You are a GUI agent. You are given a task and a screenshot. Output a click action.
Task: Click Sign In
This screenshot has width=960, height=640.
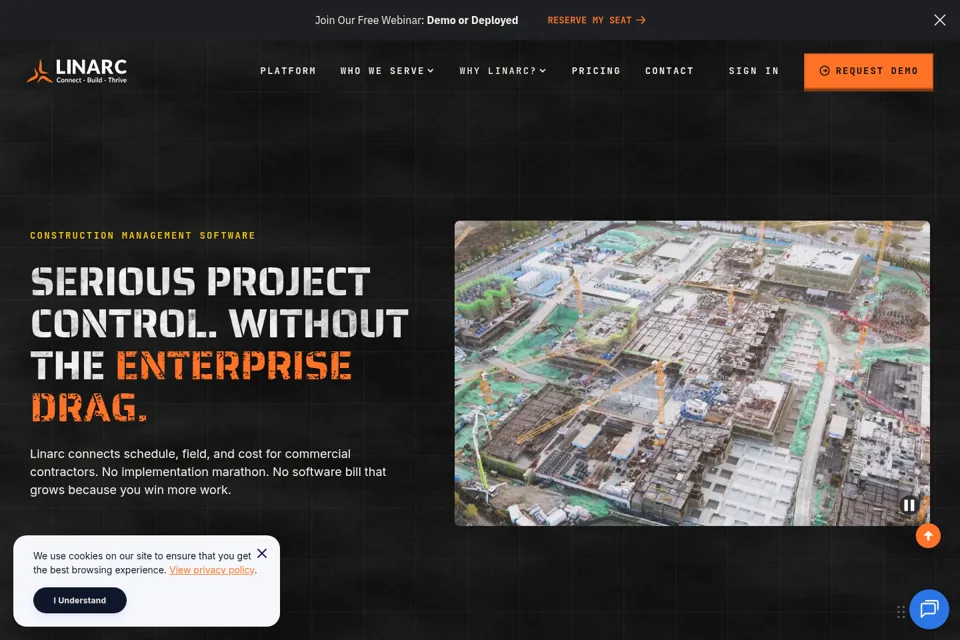pos(754,71)
